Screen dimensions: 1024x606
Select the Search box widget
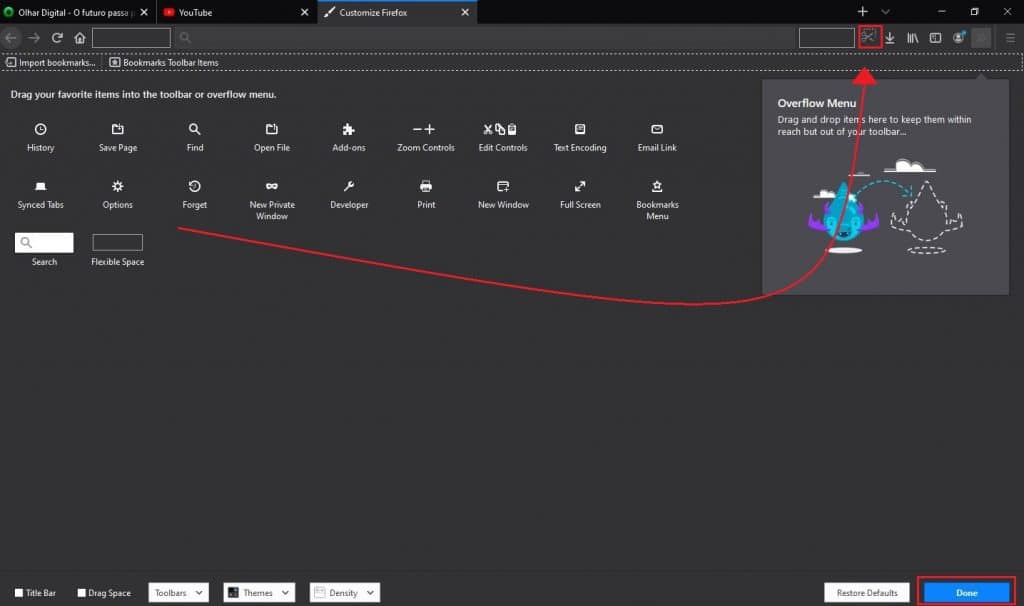(44, 249)
